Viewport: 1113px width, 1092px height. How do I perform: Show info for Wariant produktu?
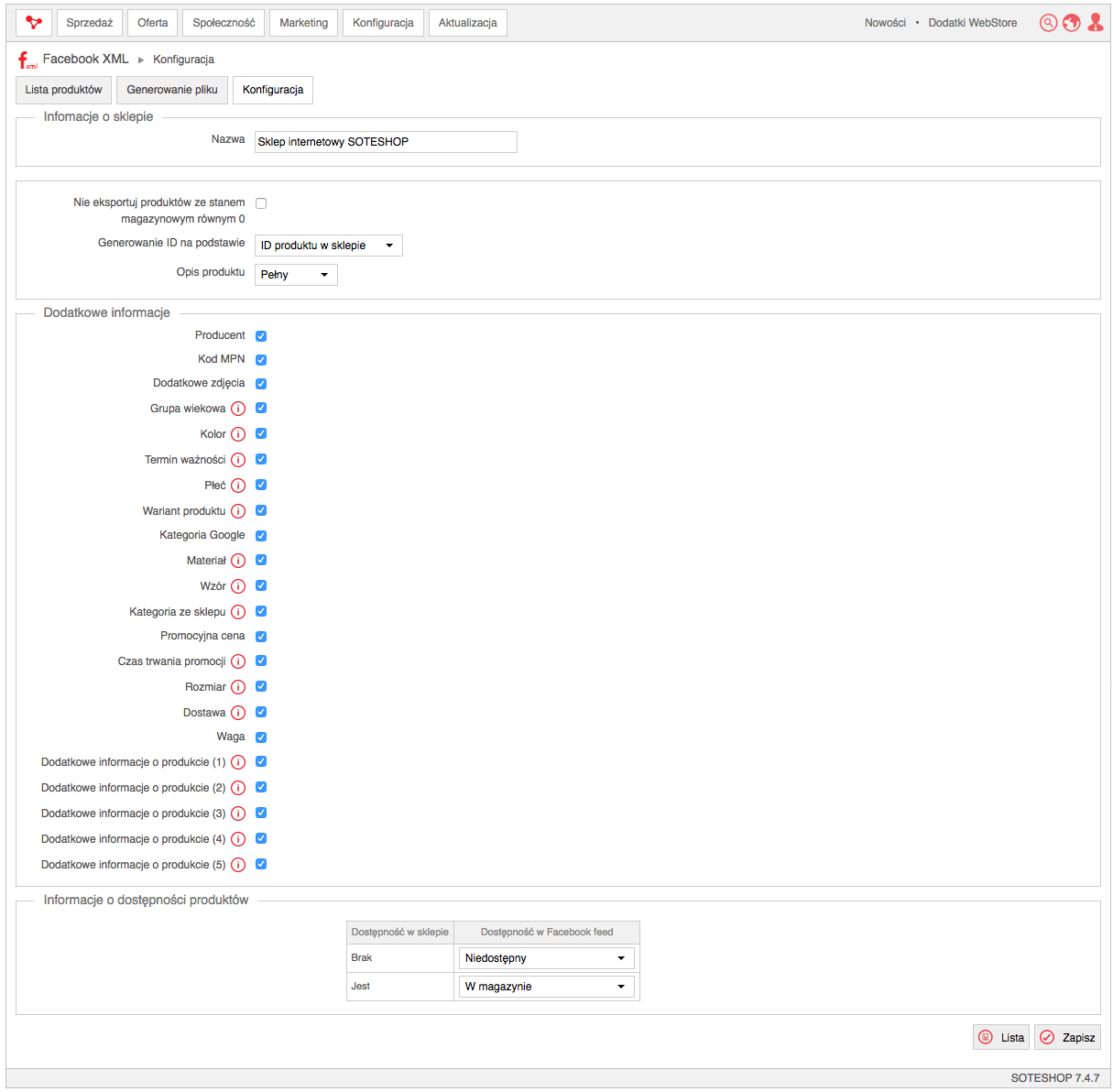coord(238,511)
